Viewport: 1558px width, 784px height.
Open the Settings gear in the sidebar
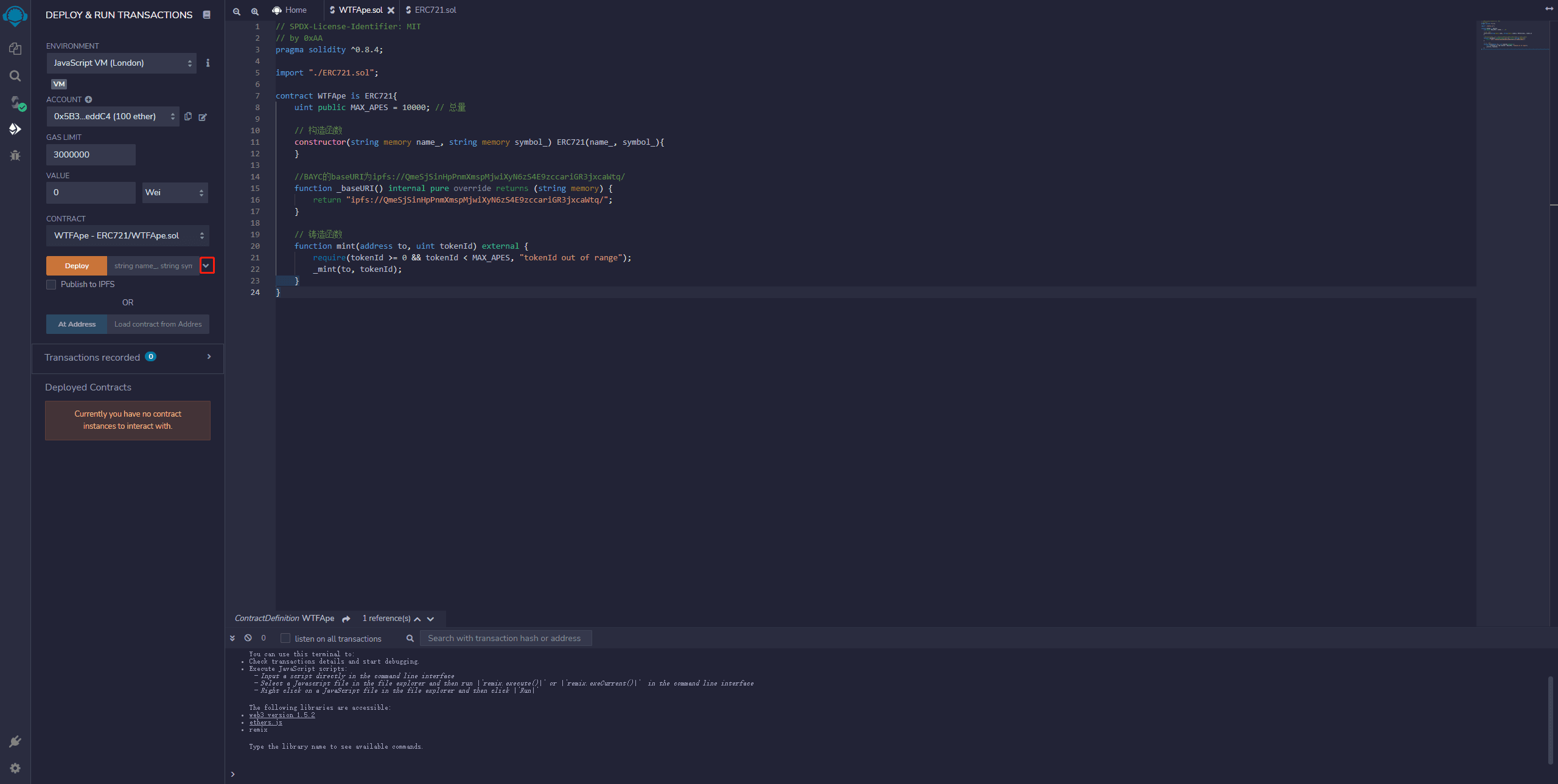[x=15, y=768]
